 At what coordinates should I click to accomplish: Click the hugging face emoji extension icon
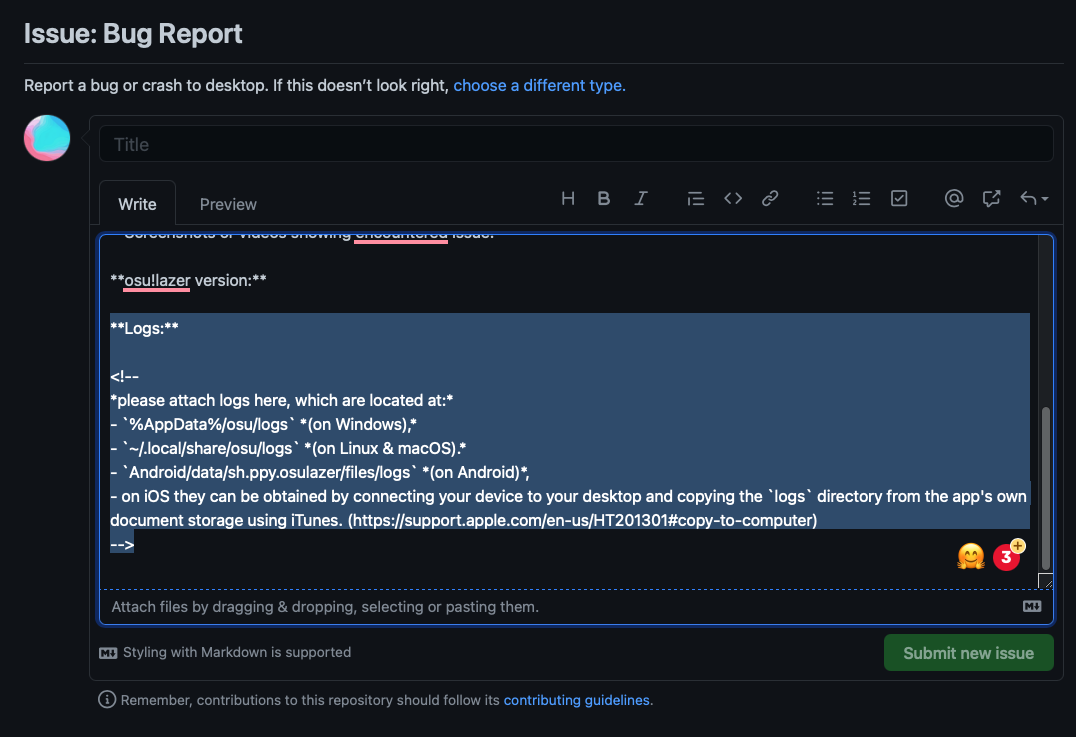click(x=970, y=557)
